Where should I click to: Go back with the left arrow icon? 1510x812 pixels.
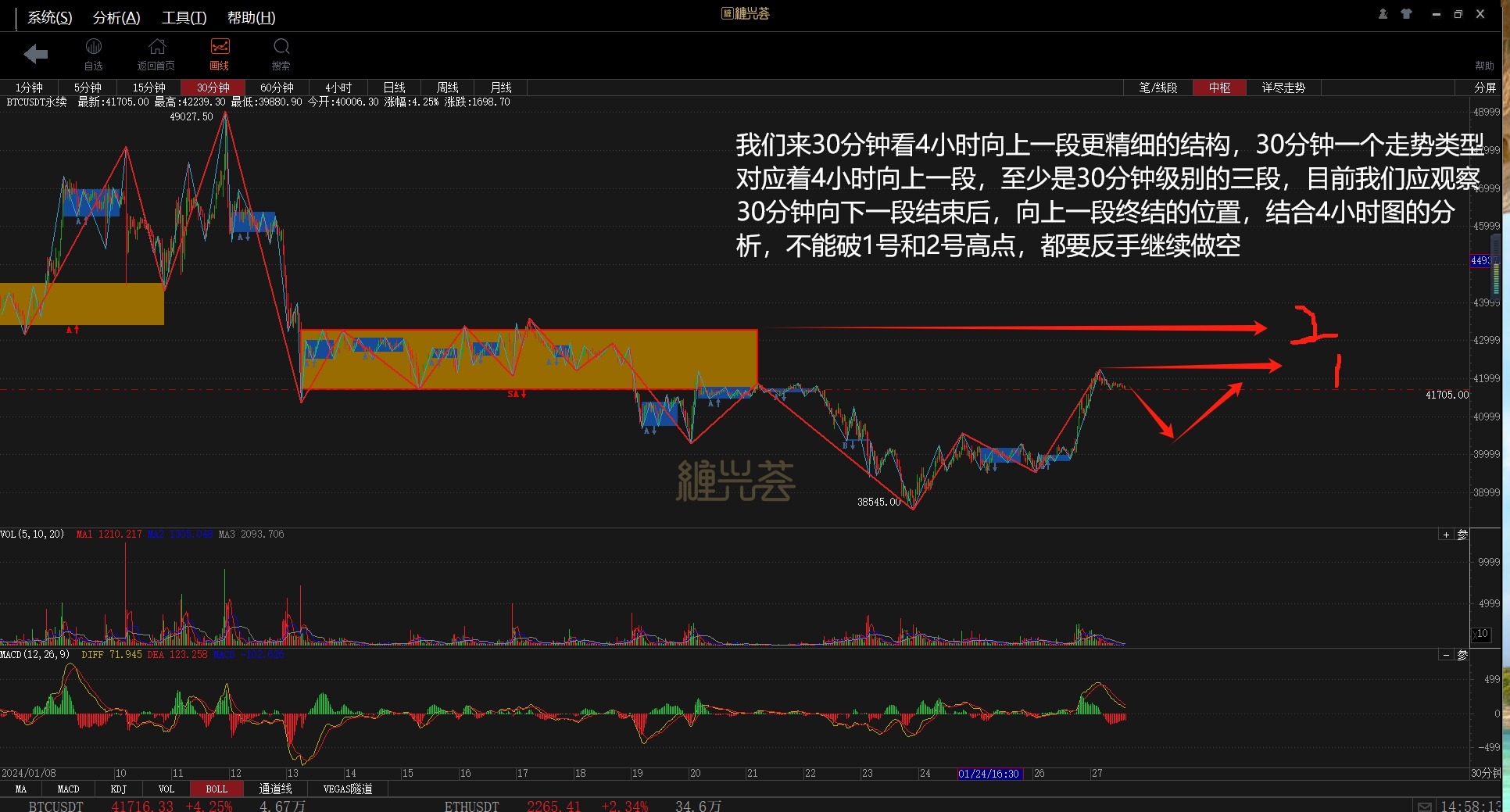[36, 54]
